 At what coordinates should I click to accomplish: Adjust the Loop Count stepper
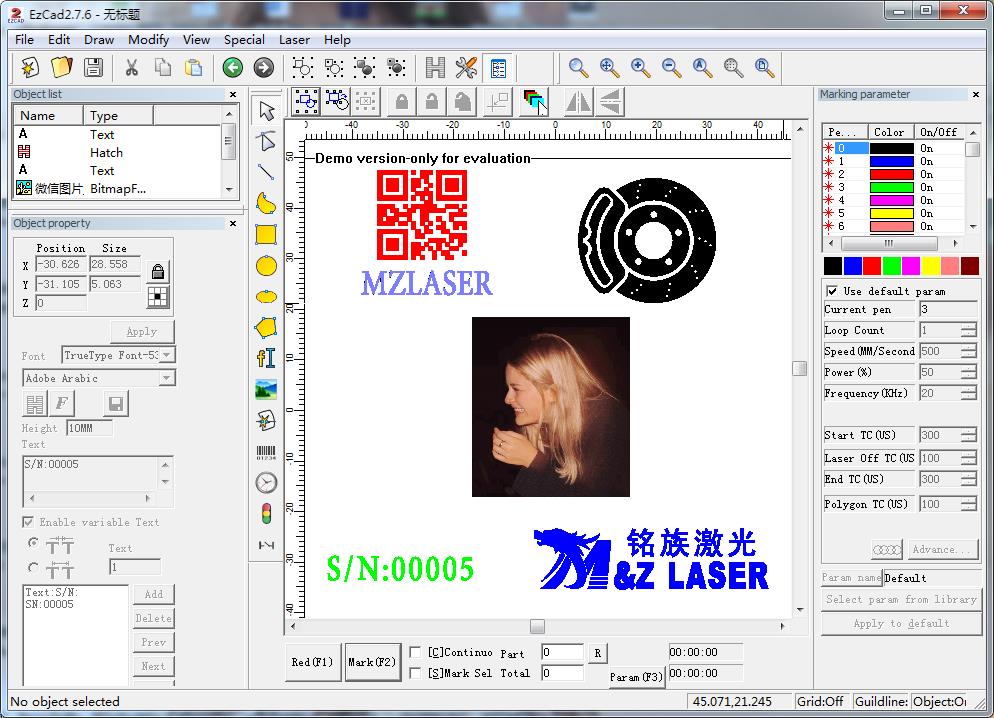pos(969,330)
